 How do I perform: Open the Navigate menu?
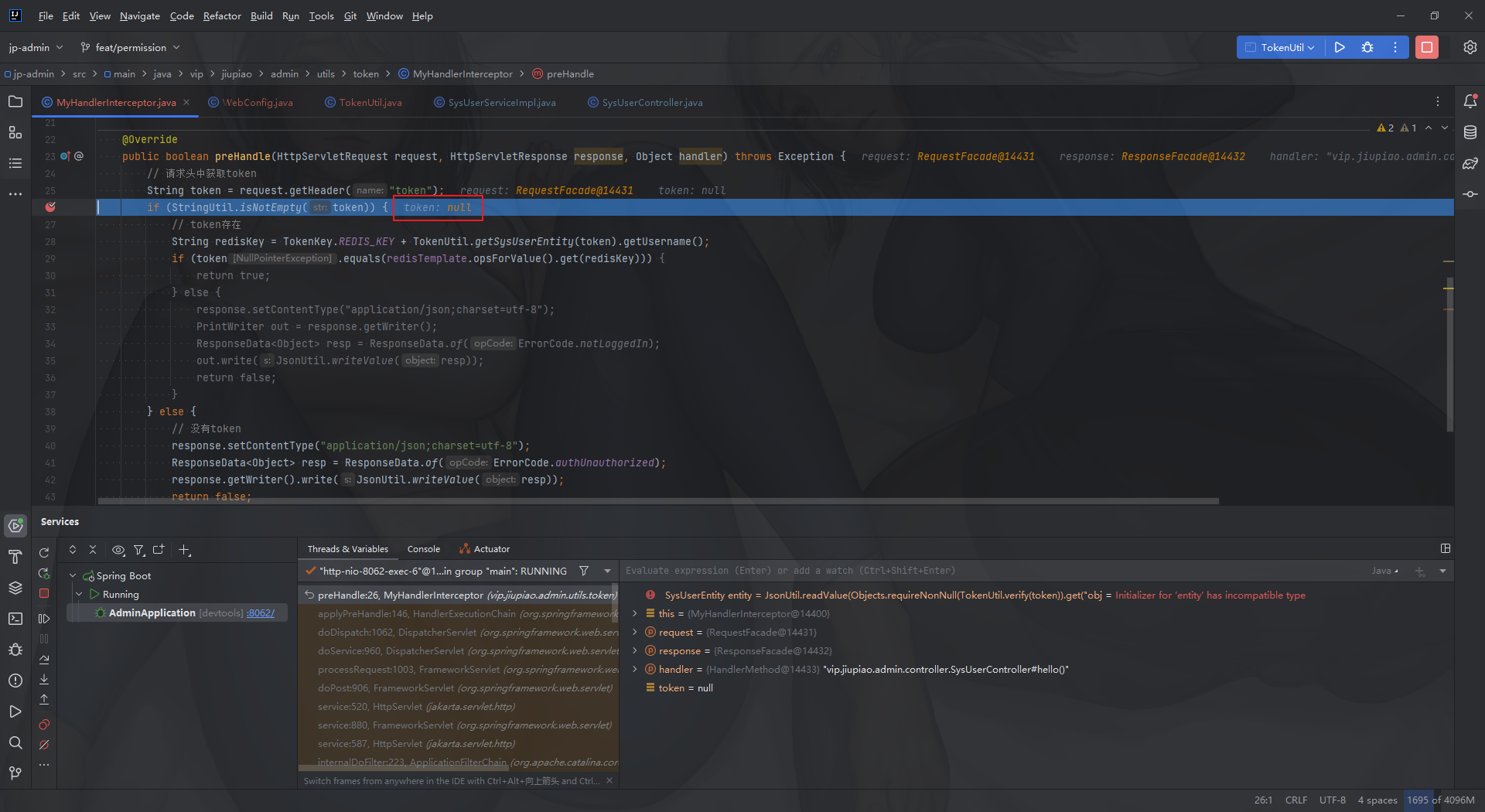tap(139, 15)
